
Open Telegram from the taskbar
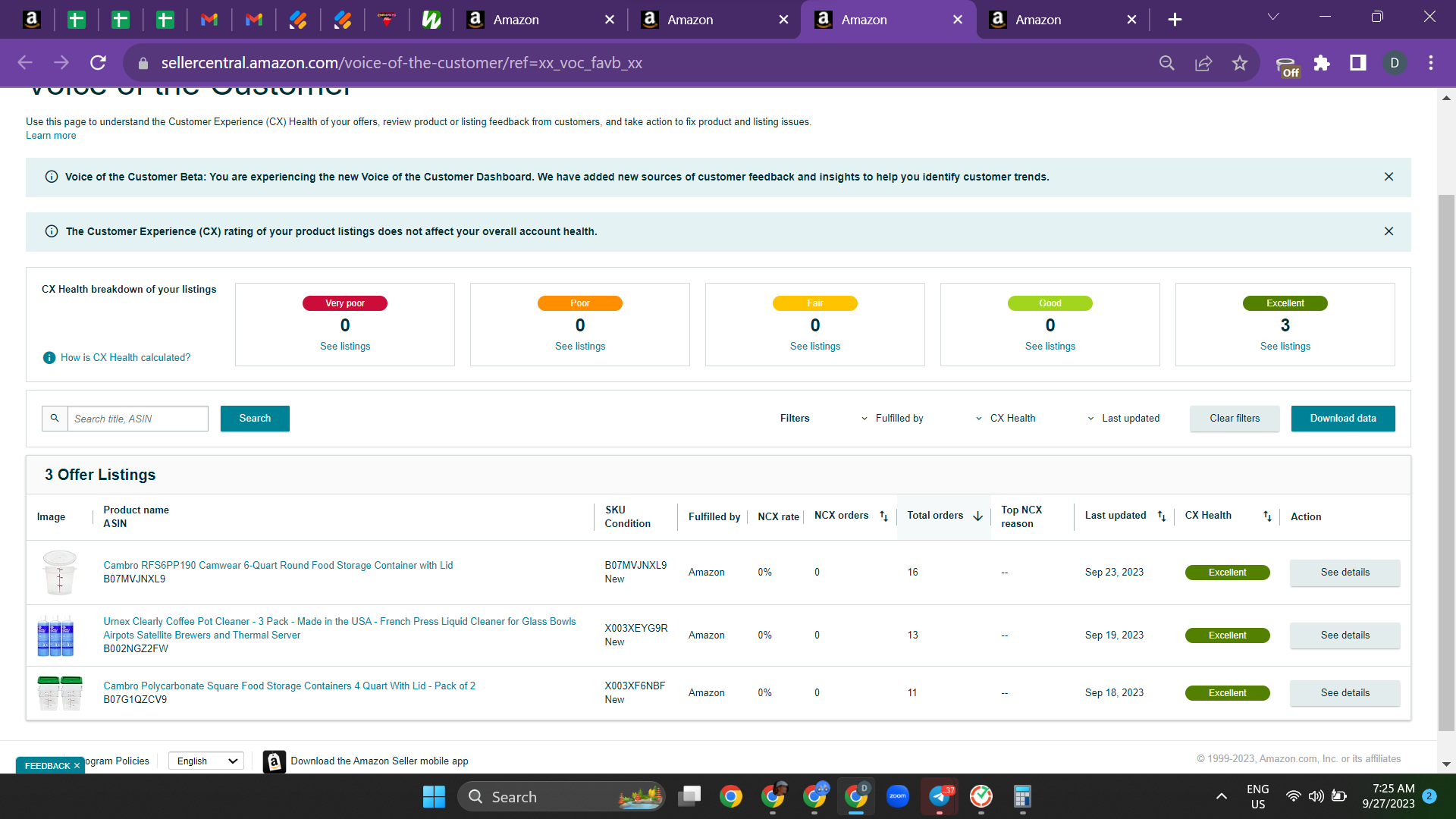point(940,797)
